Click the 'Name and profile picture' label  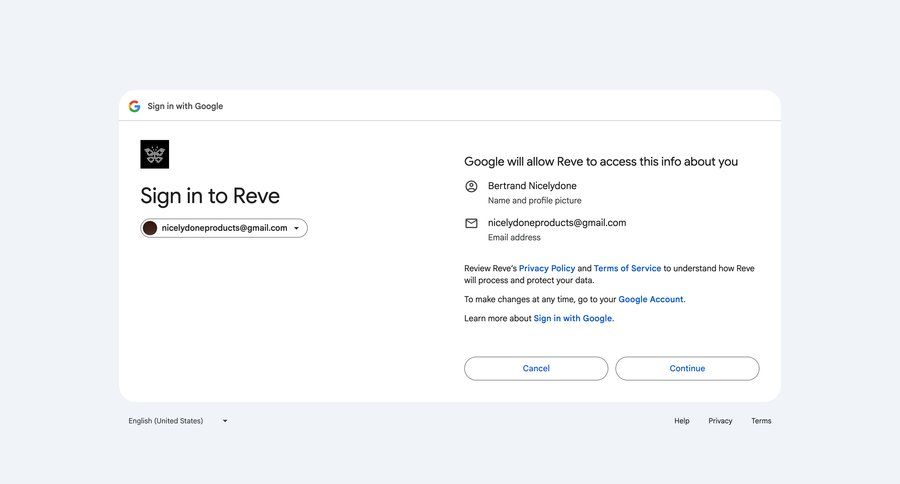pos(534,200)
